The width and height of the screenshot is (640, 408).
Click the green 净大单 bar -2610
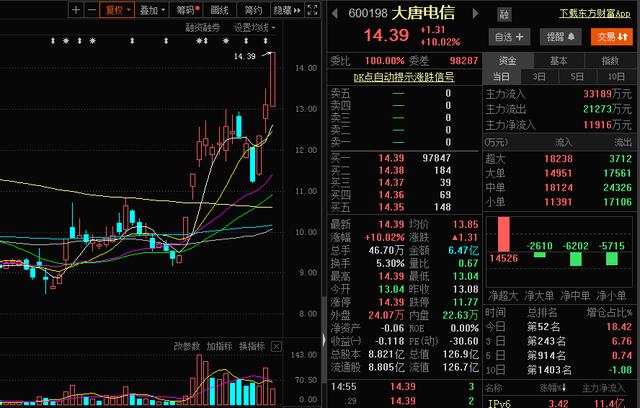tap(540, 255)
